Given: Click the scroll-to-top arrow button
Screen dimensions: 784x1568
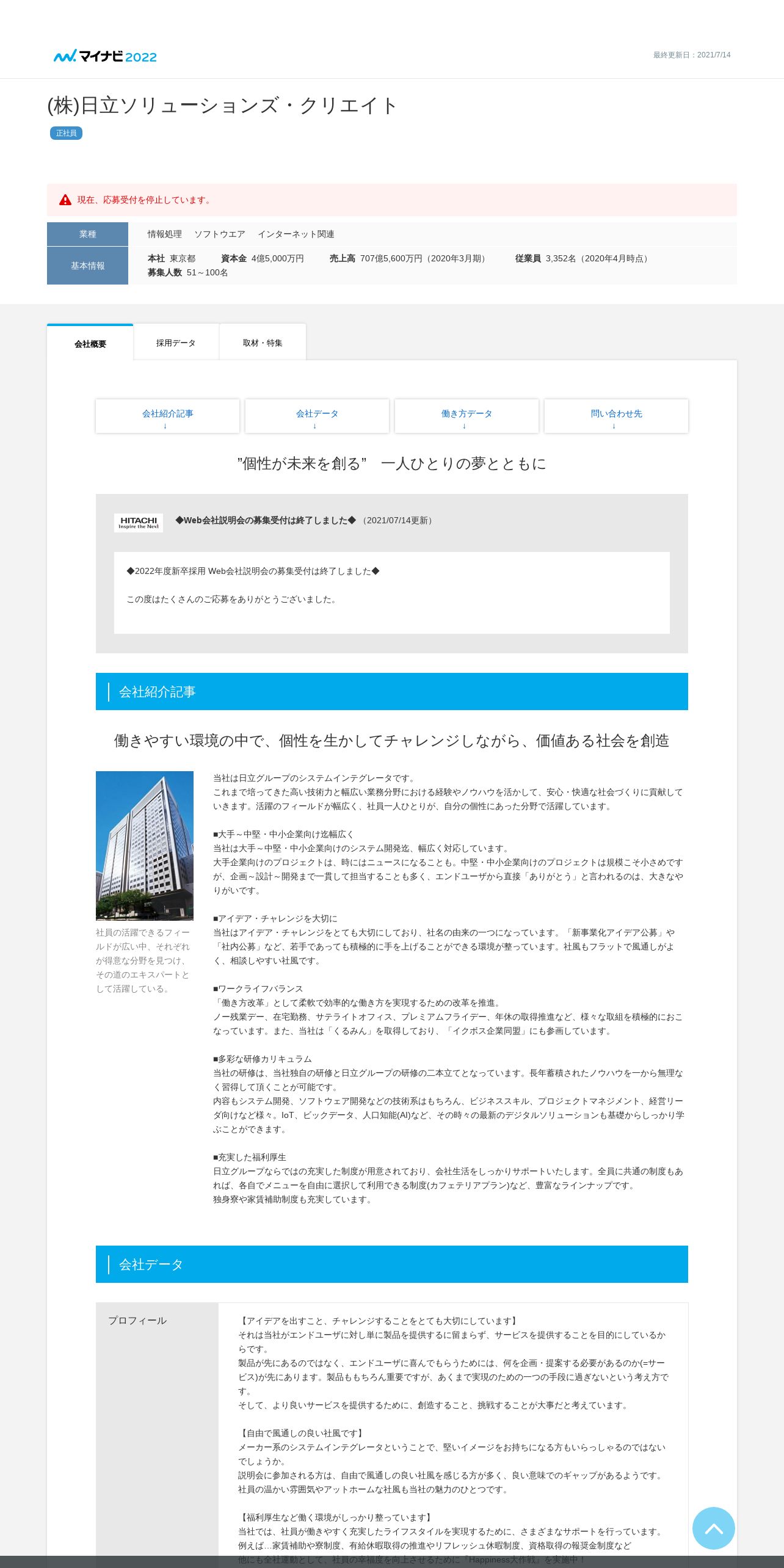Looking at the screenshot, I should [x=713, y=1528].
